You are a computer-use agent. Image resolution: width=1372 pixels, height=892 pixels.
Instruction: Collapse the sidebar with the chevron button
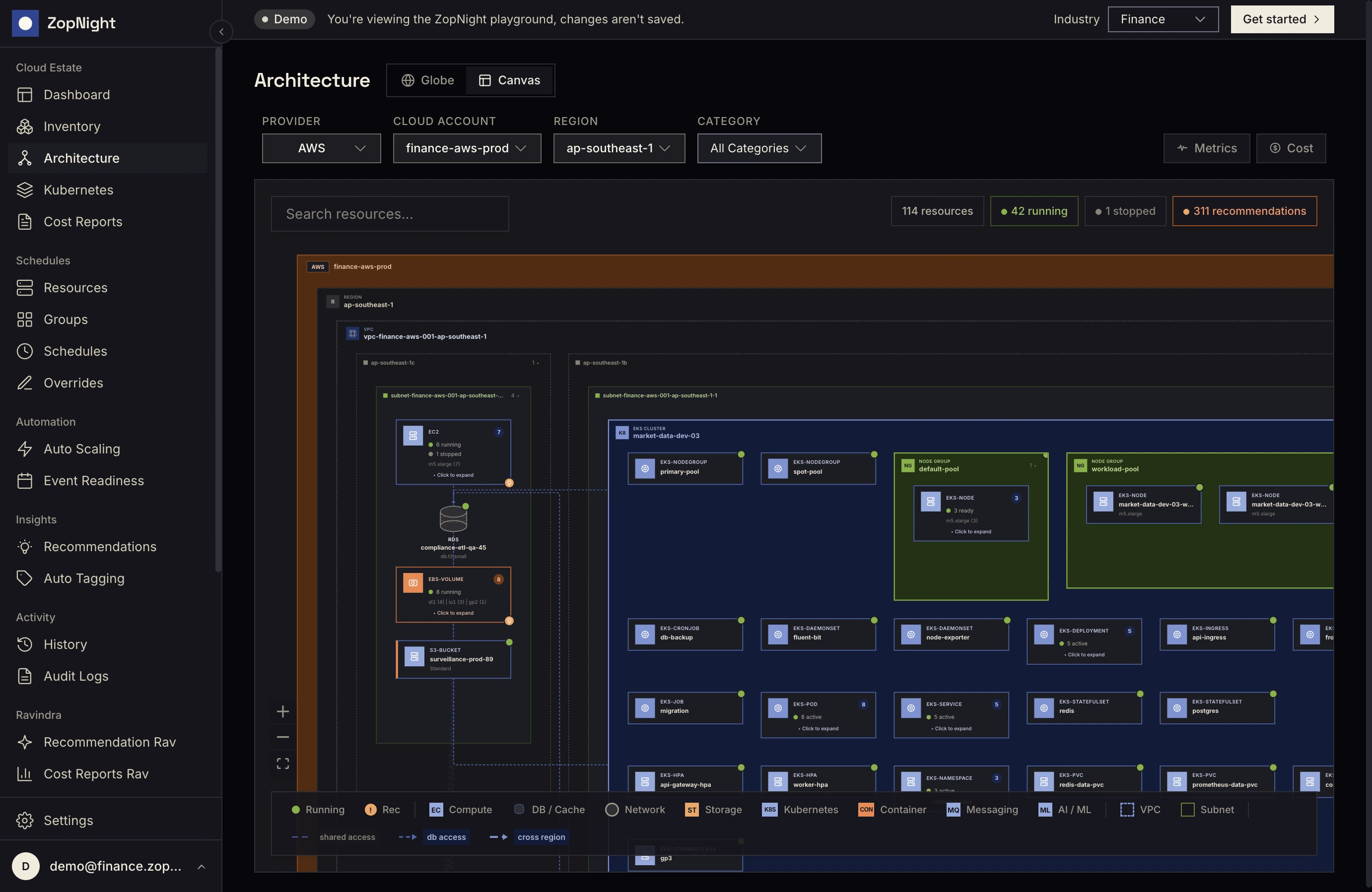pos(221,32)
